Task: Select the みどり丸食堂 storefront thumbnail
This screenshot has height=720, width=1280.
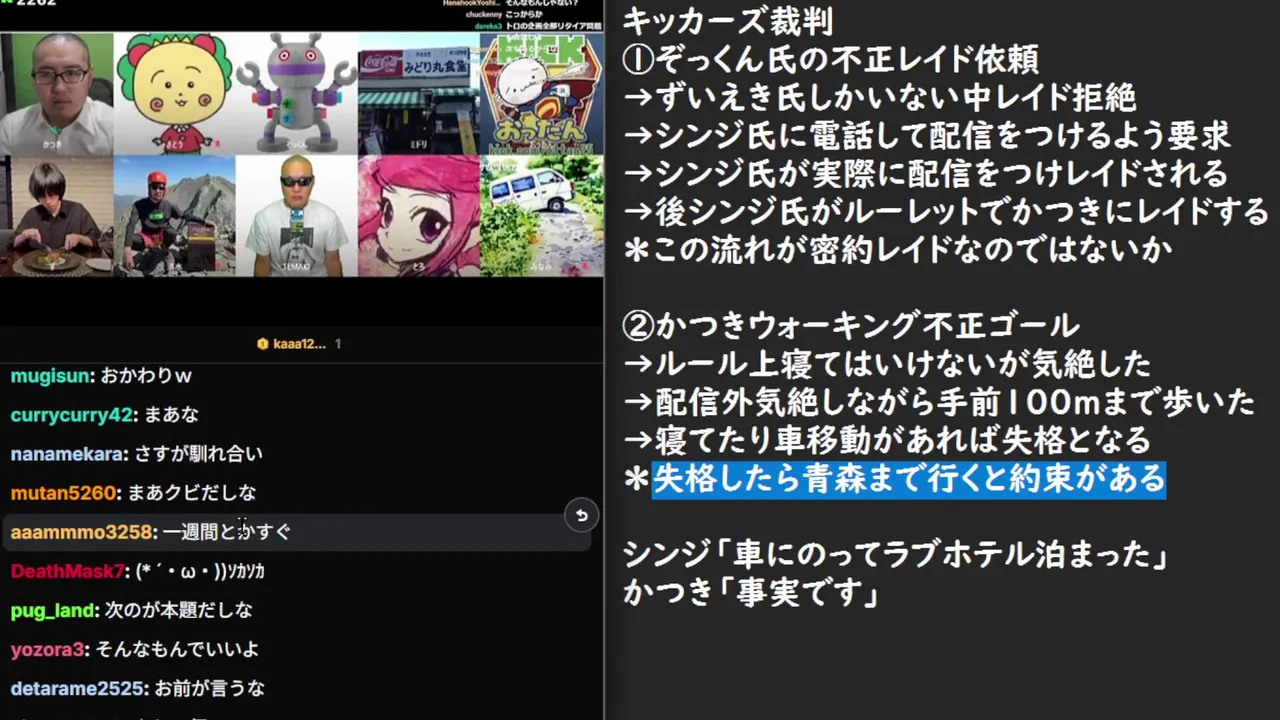Action: (x=418, y=94)
